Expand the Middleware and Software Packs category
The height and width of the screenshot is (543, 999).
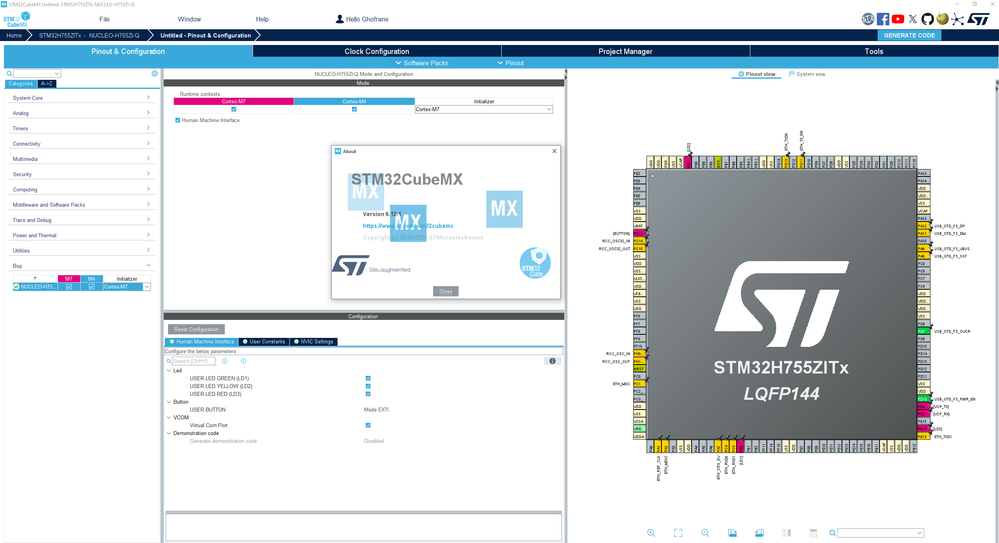81,205
